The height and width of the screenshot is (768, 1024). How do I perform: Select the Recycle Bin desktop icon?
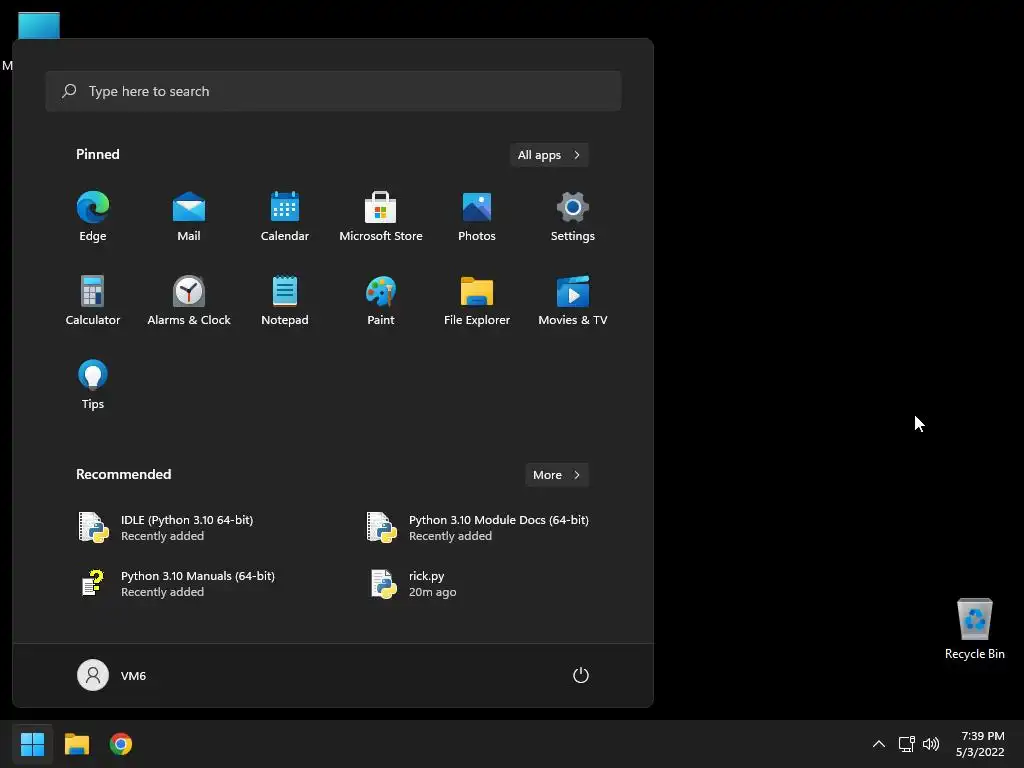pyautogui.click(x=974, y=629)
